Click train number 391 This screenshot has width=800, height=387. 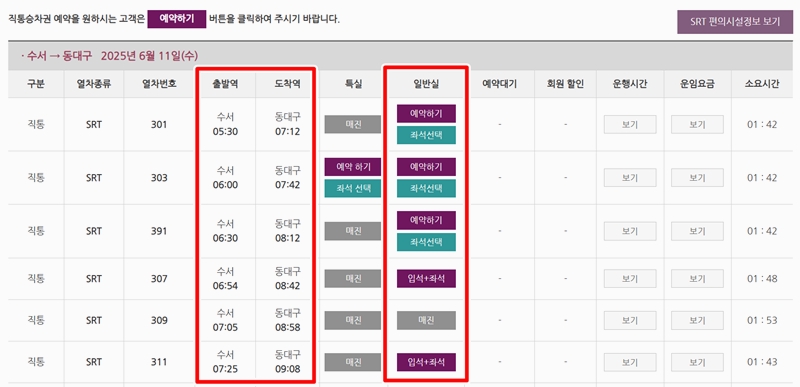[159, 231]
